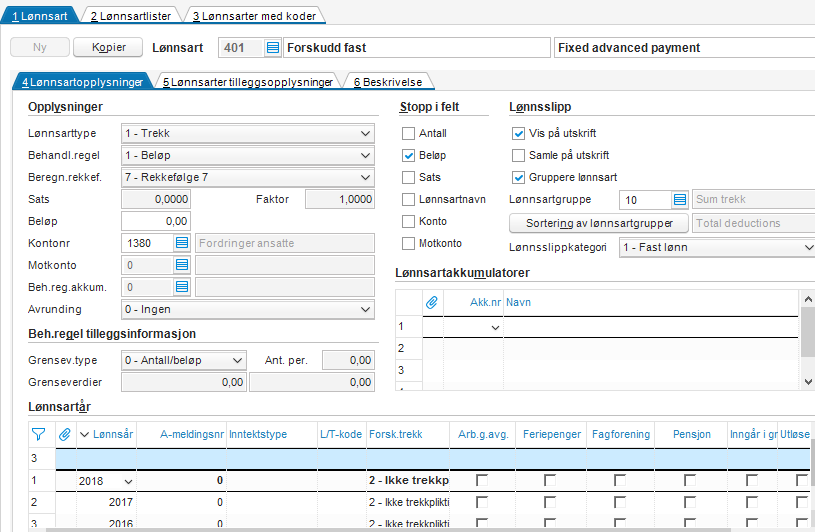Viewport: 815px width, 532px height.
Task: Click into Forskudd fast name field
Action: tap(416, 48)
